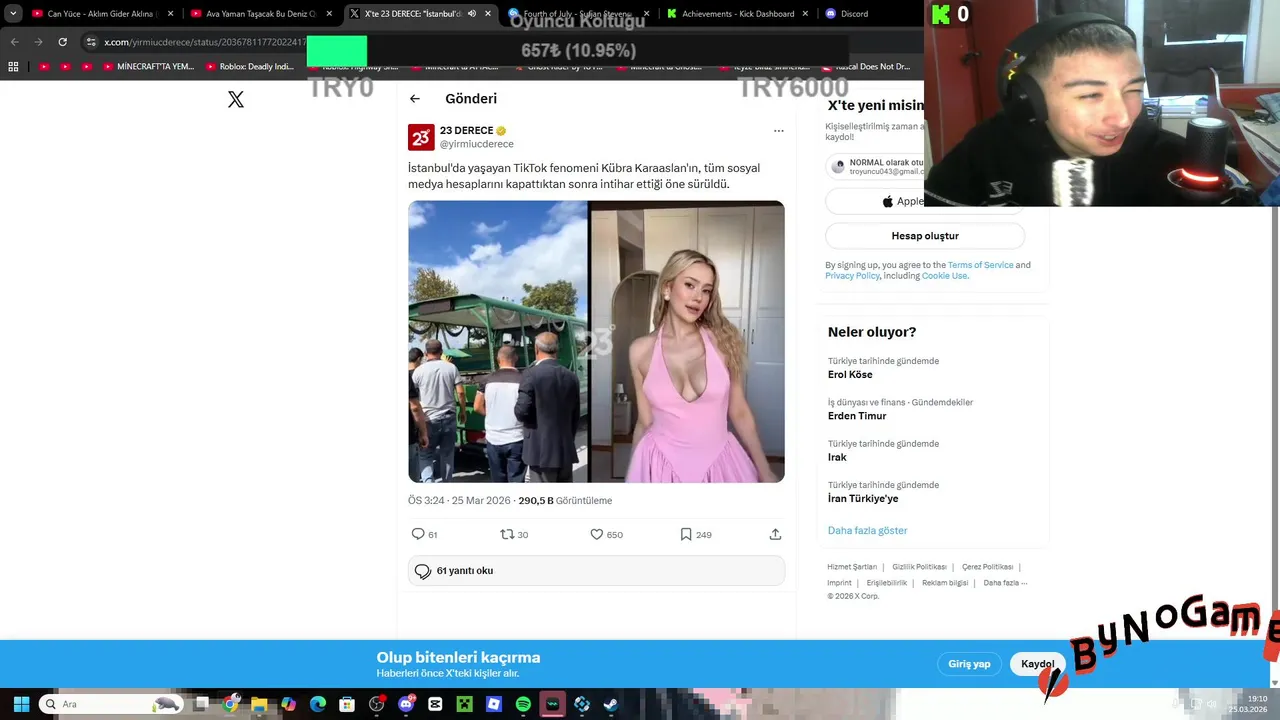Viewport: 1280px width, 720px height.
Task: Click the repost icon with count 30
Action: pyautogui.click(x=507, y=534)
